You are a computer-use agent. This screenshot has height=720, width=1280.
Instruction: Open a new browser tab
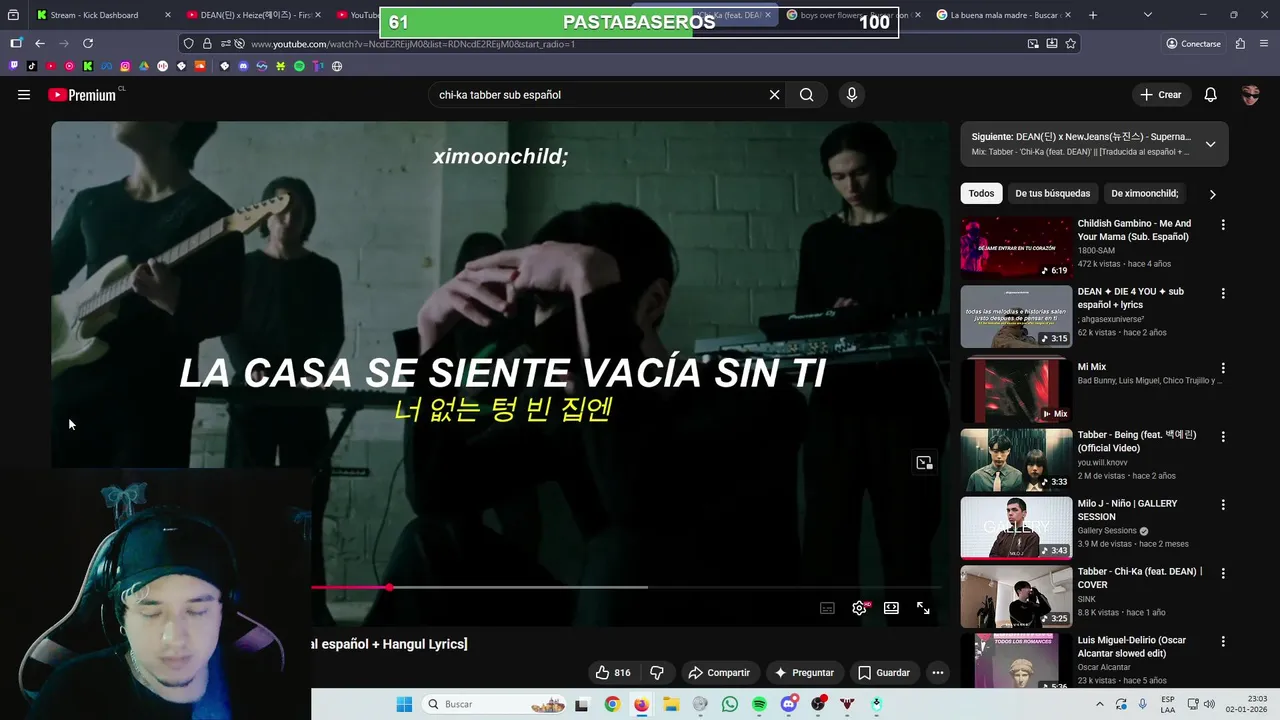coord(1092,15)
